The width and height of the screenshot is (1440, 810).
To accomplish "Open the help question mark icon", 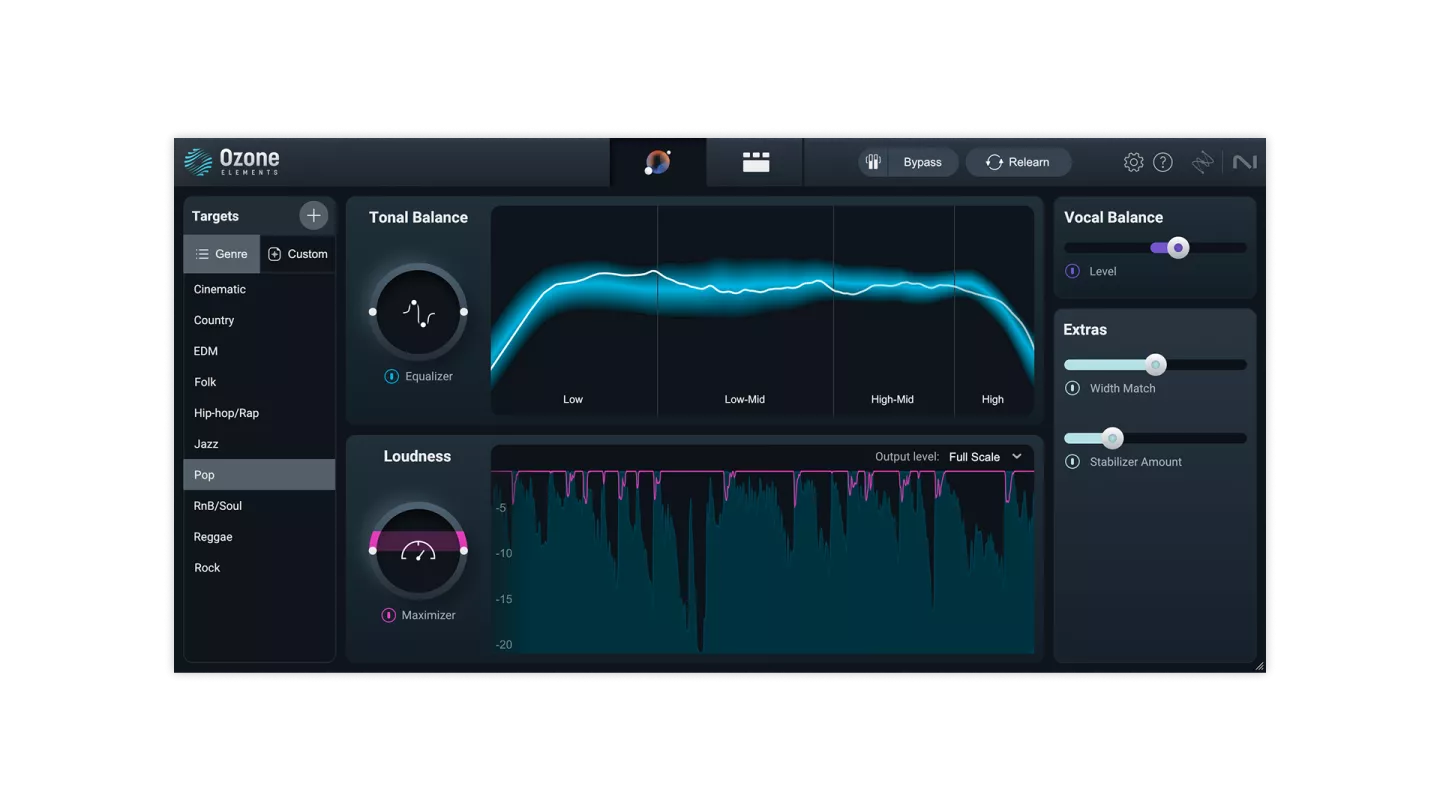I will click(1163, 162).
